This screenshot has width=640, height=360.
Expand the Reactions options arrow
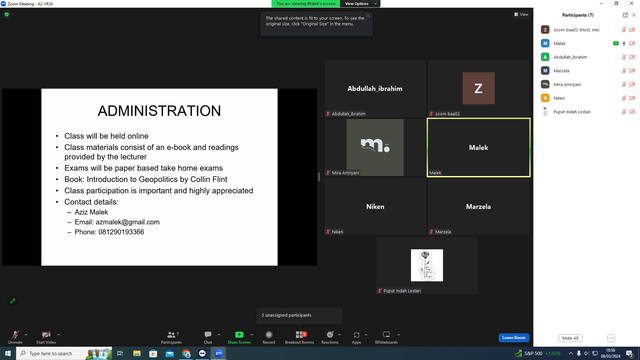point(340,335)
